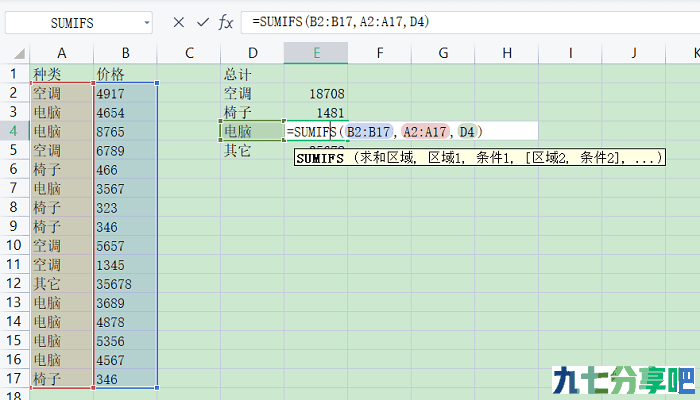Select column F header
Viewport: 700px width, 400px height.
coord(379,53)
